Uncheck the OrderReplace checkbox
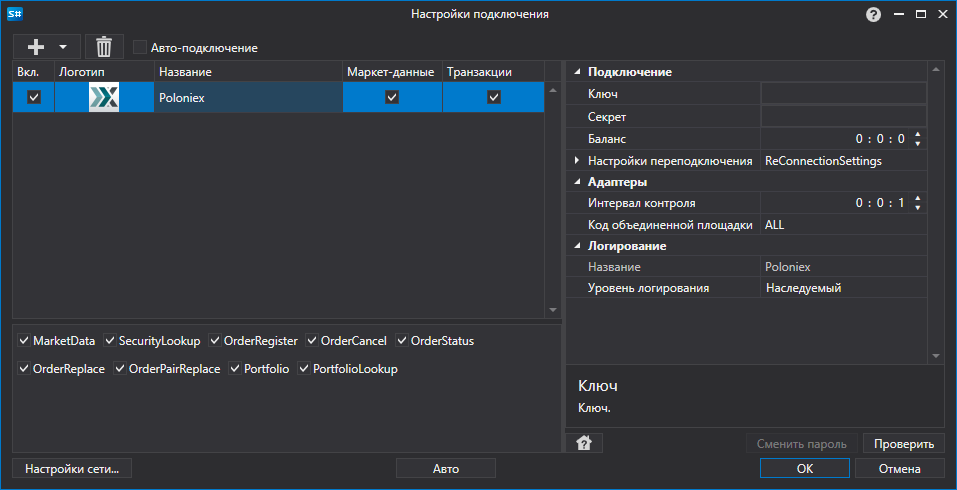 24,369
